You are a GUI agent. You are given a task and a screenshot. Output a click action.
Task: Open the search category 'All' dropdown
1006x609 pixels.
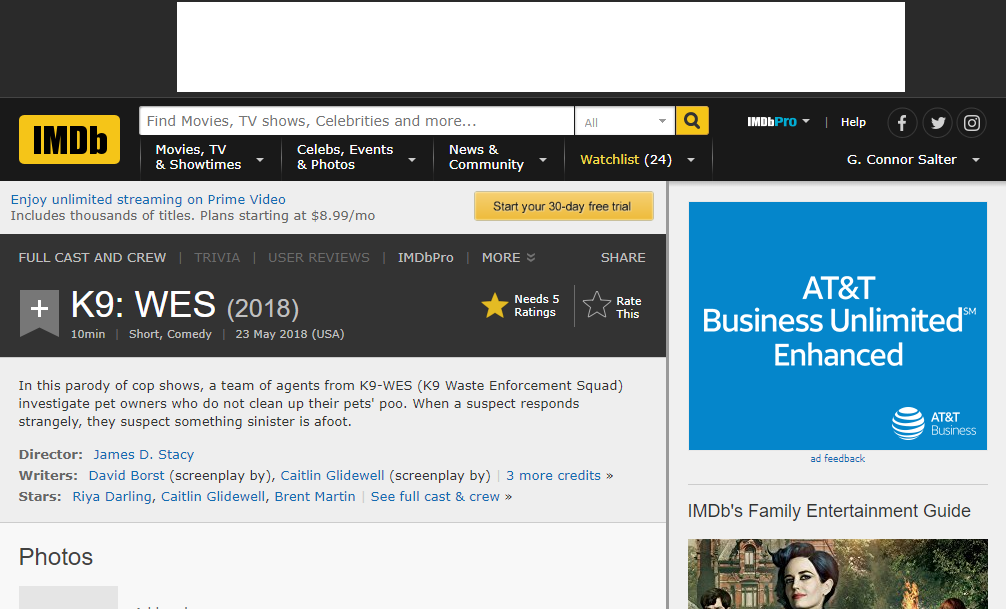coord(624,121)
